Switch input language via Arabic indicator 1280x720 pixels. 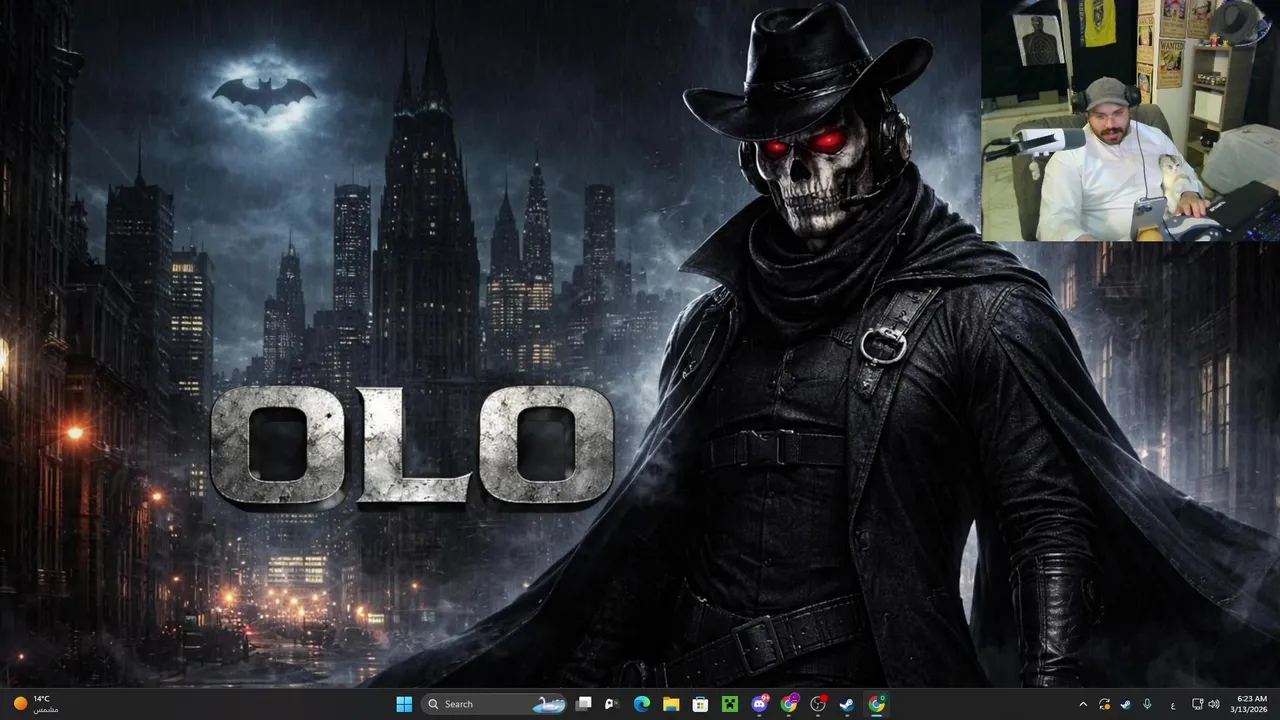point(1173,704)
